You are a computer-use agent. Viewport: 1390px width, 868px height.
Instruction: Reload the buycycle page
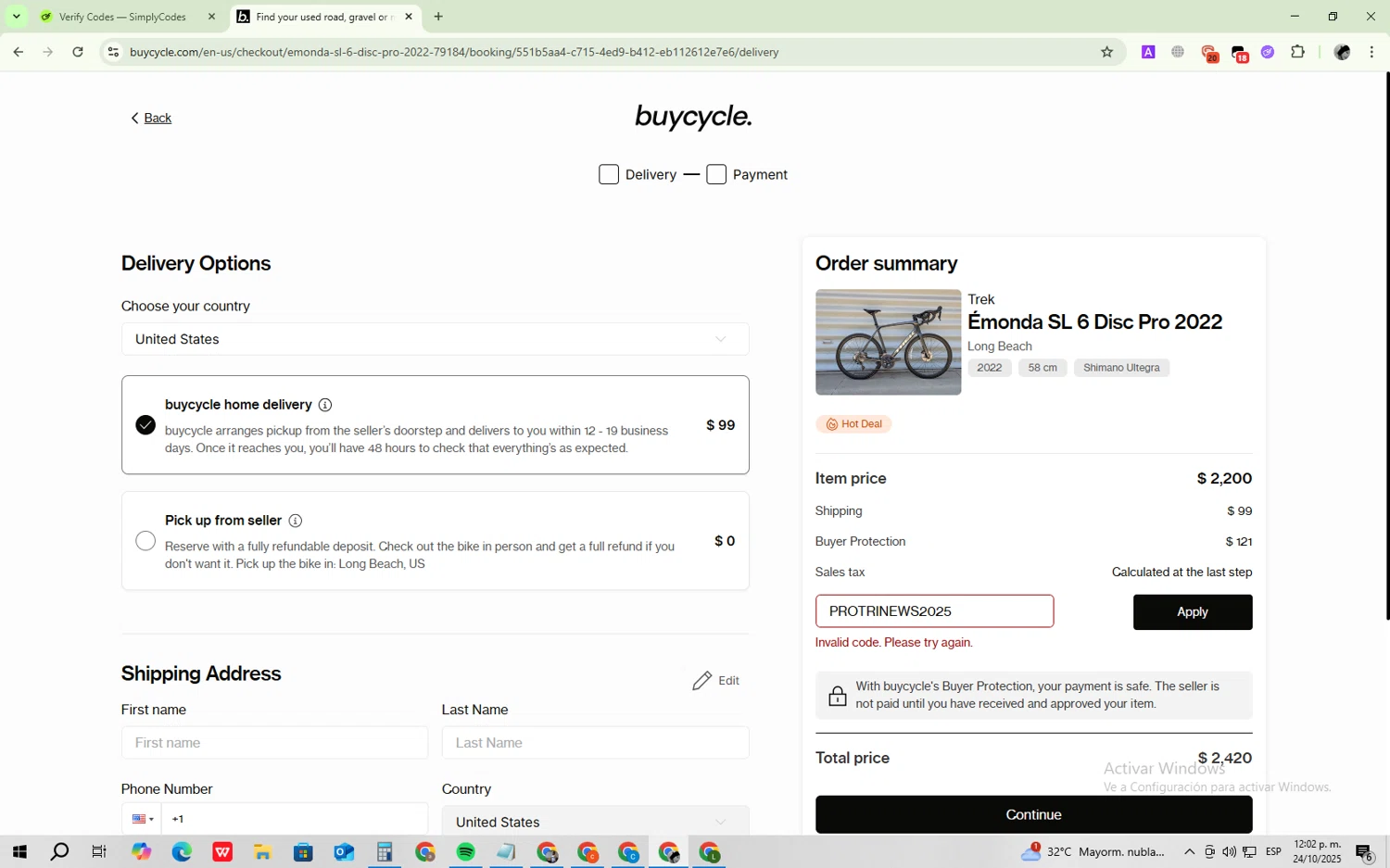click(x=78, y=52)
